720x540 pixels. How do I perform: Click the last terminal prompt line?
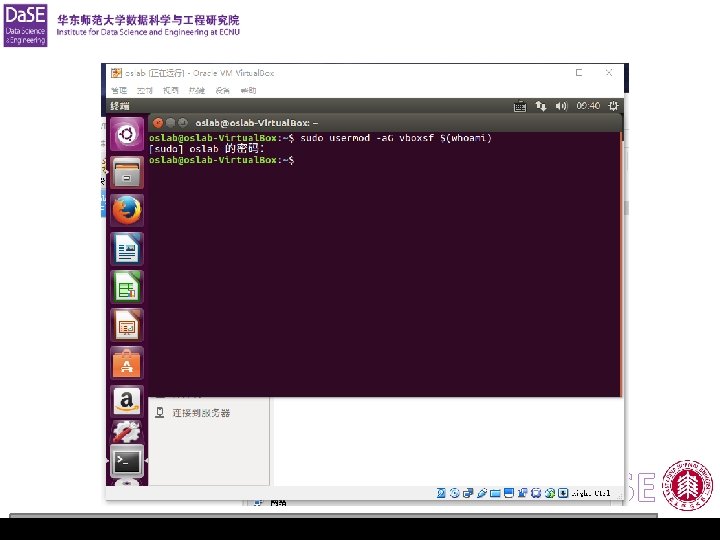coord(222,160)
